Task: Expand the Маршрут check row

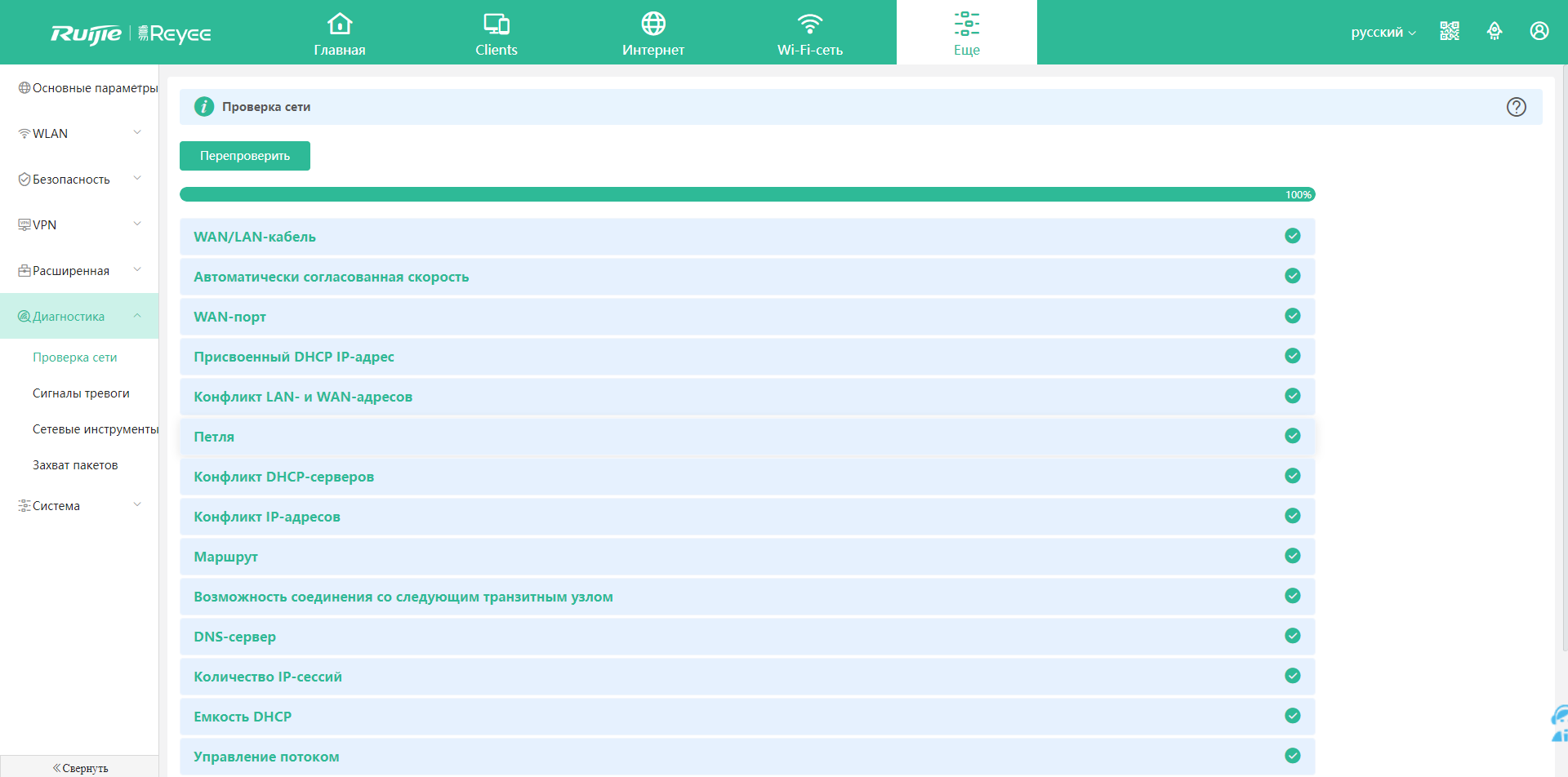Action: point(747,556)
